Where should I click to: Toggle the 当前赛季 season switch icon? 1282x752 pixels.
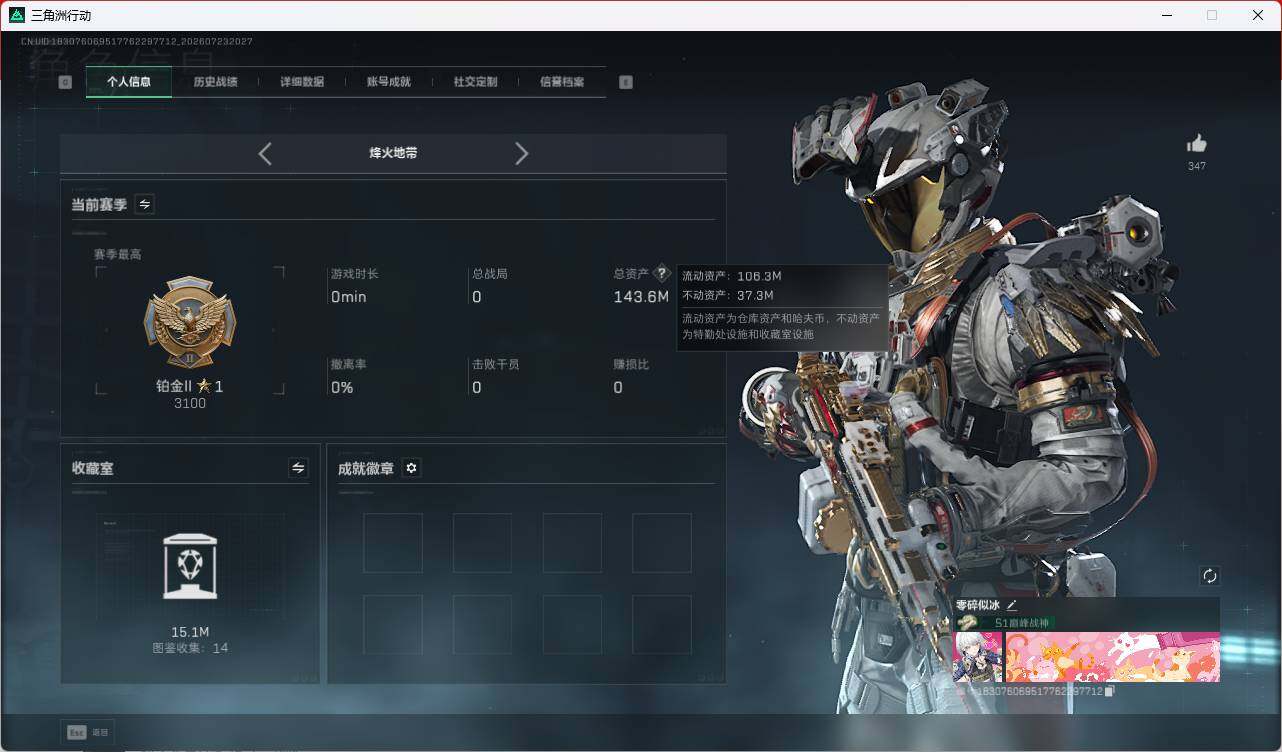(x=145, y=204)
